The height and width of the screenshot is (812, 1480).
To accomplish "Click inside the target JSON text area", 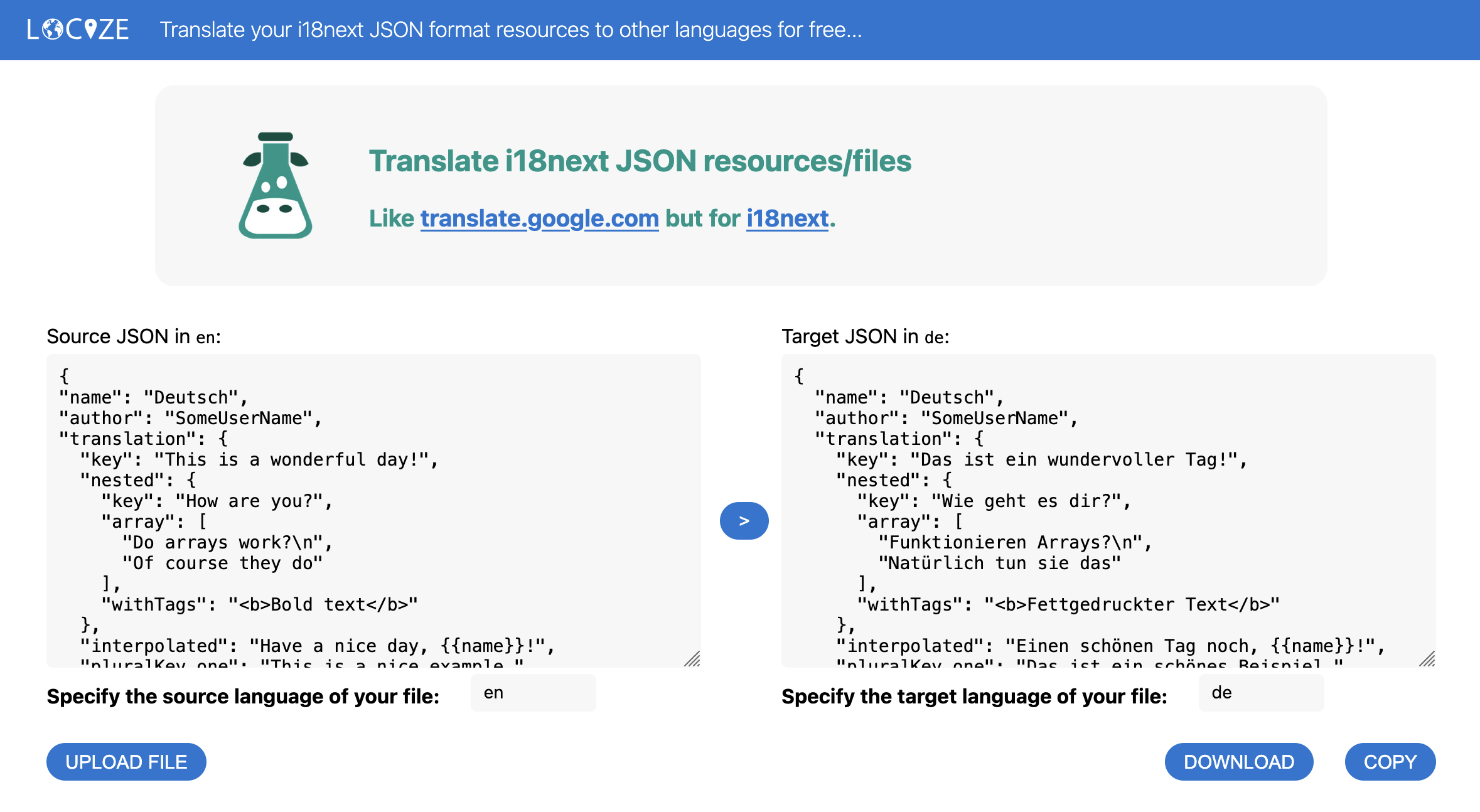I will click(x=1108, y=511).
